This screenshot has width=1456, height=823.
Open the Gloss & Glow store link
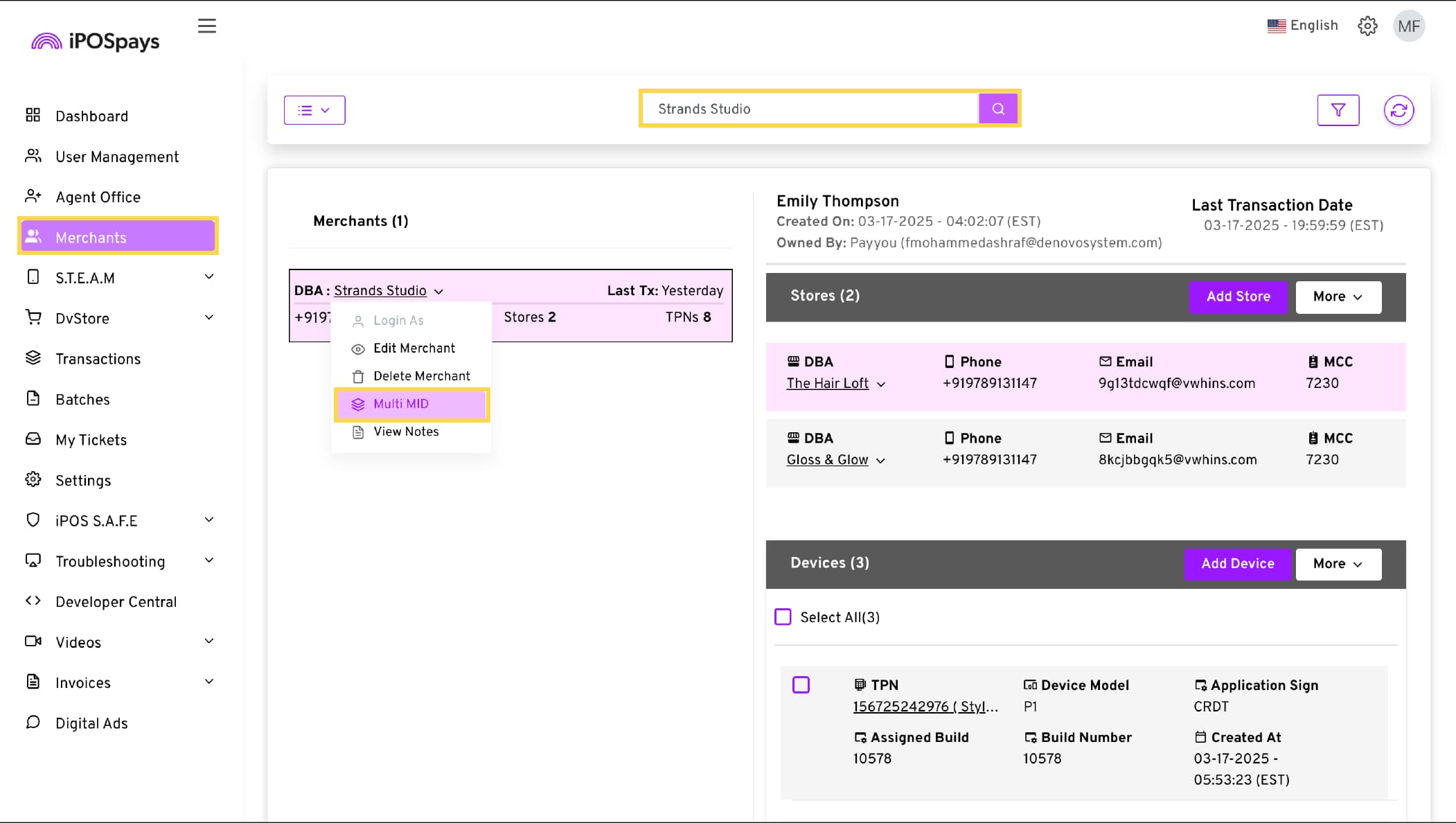(x=827, y=460)
